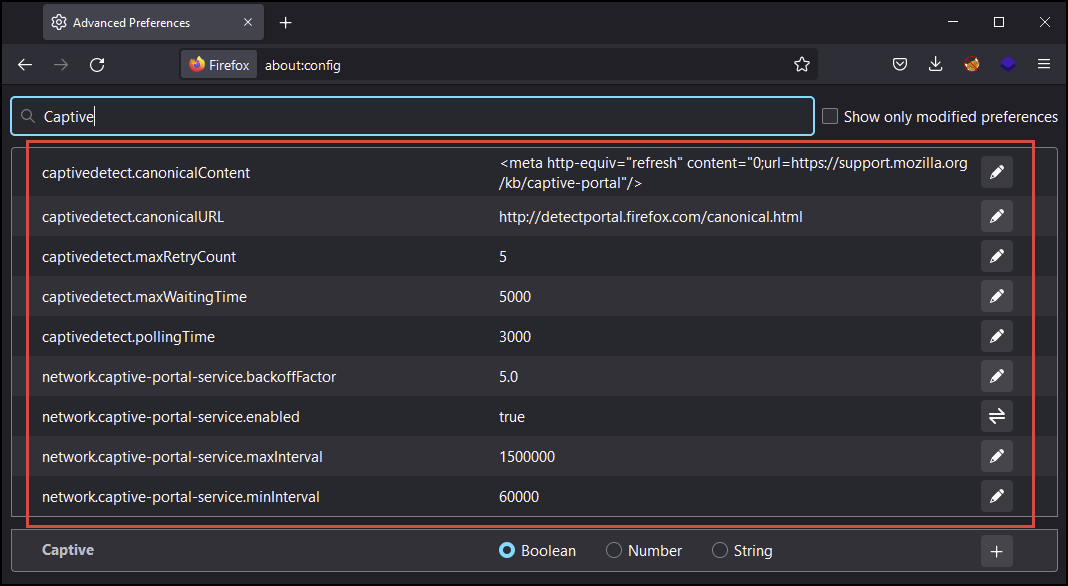Click the about:config address bar
The height and width of the screenshot is (586, 1068).
[498, 65]
